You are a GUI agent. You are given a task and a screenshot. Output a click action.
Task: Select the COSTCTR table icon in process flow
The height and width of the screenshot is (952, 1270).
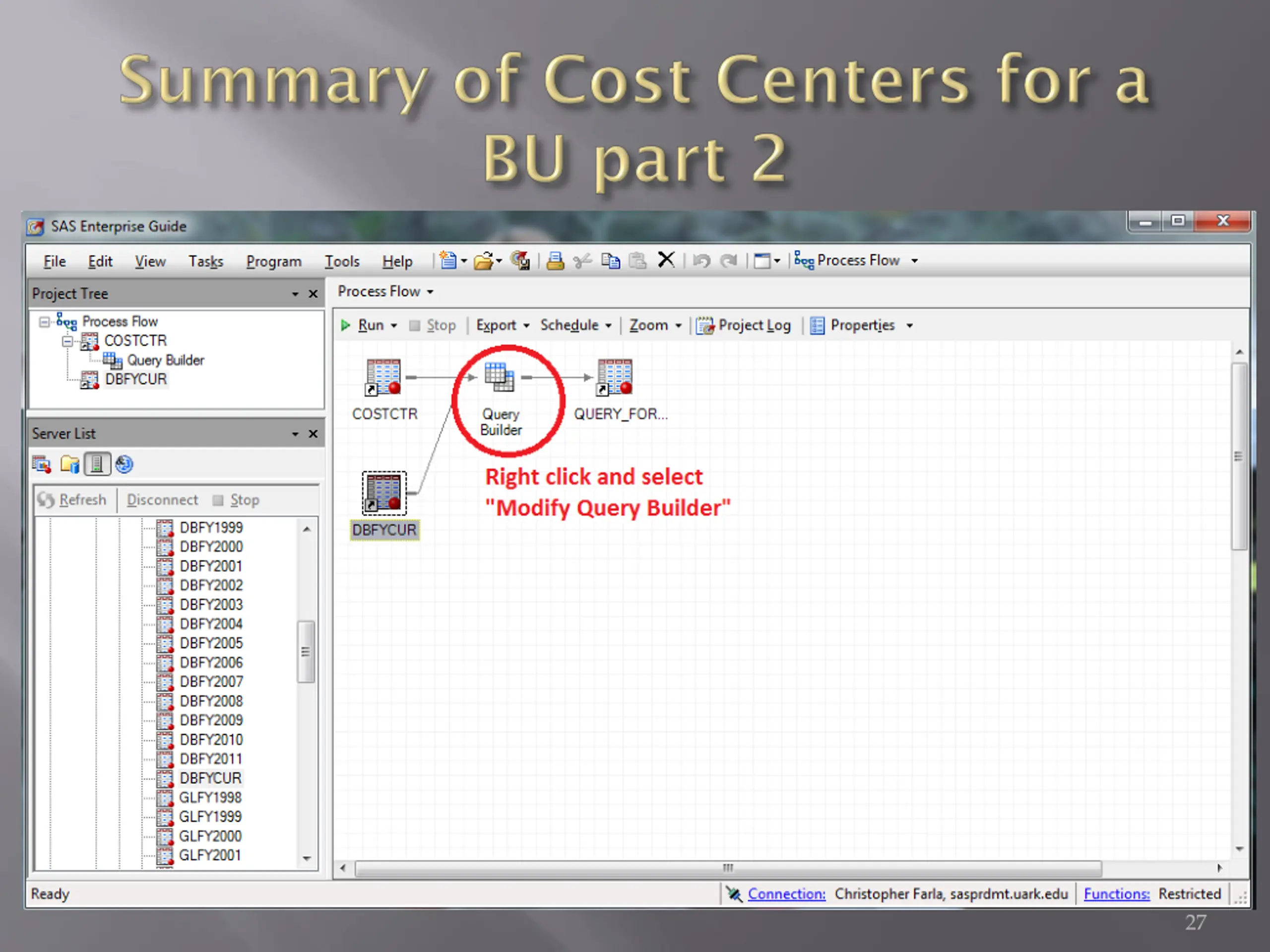(x=383, y=378)
